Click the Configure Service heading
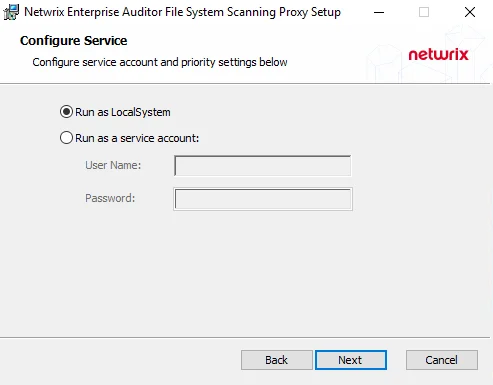 tap(74, 41)
